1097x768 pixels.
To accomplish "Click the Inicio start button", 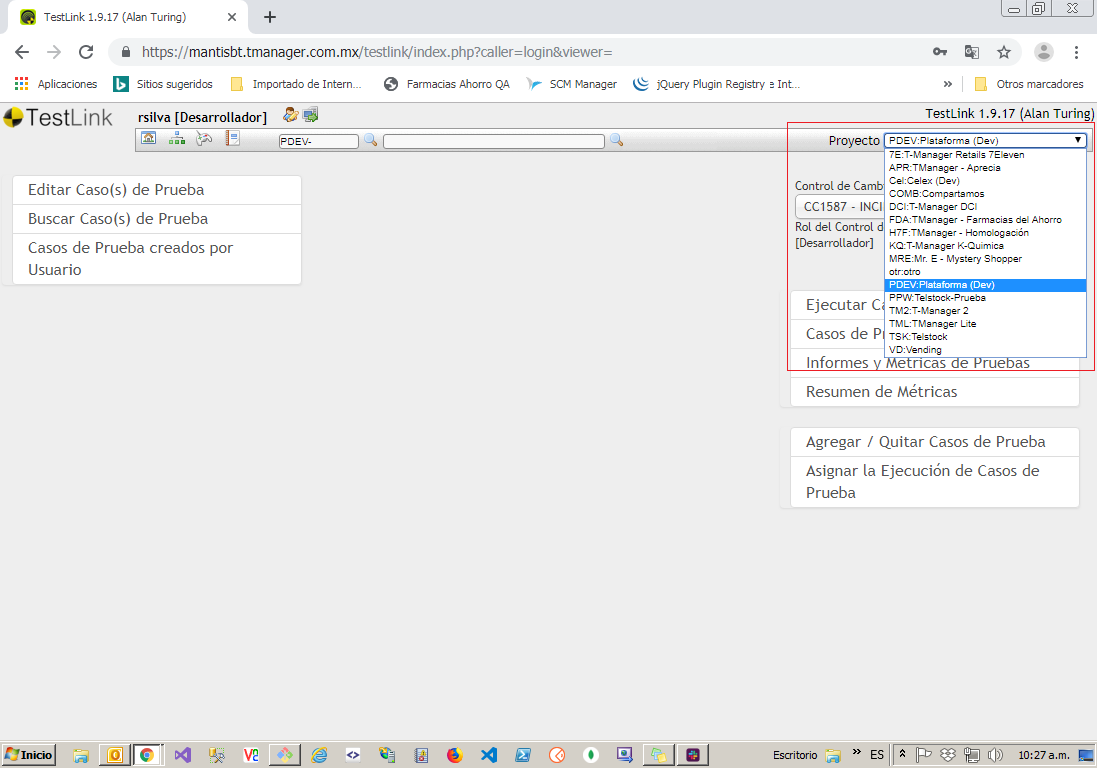I will tap(29, 755).
